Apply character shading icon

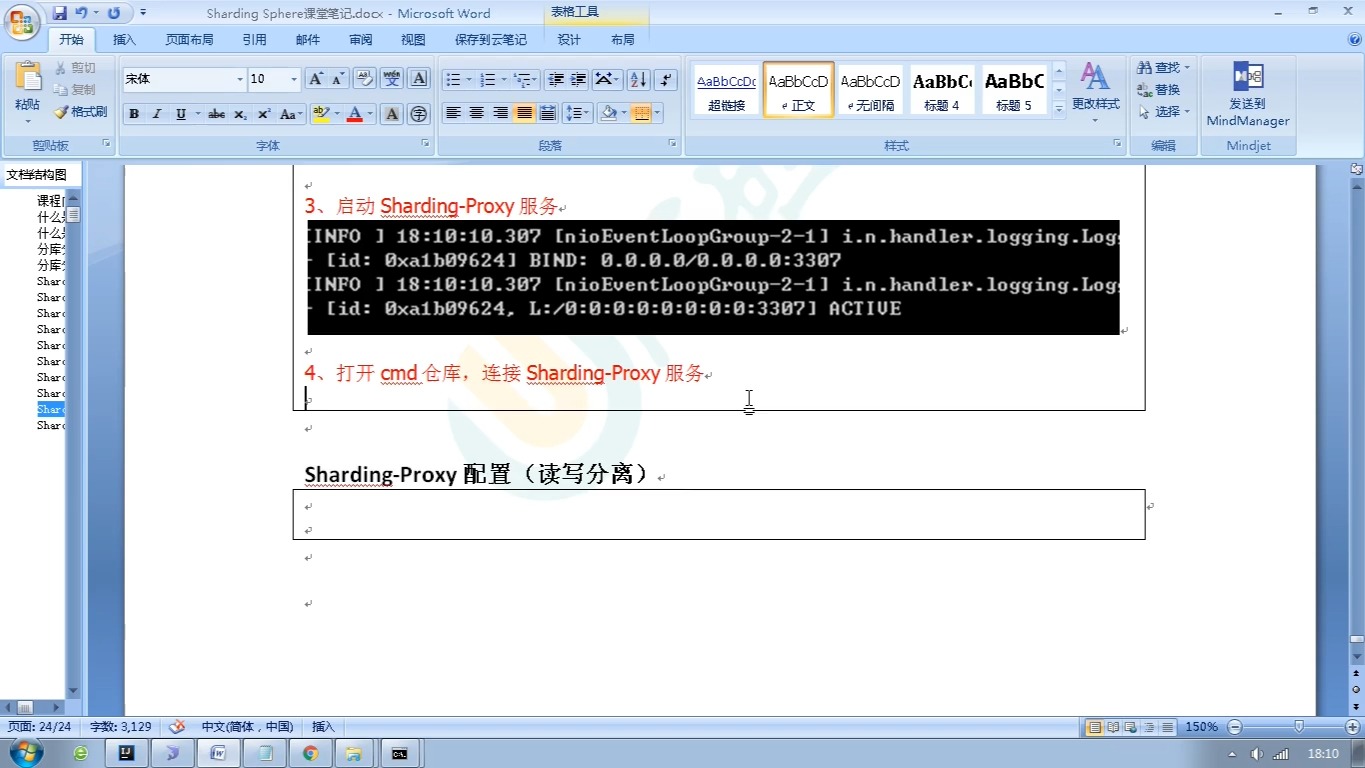[392, 114]
